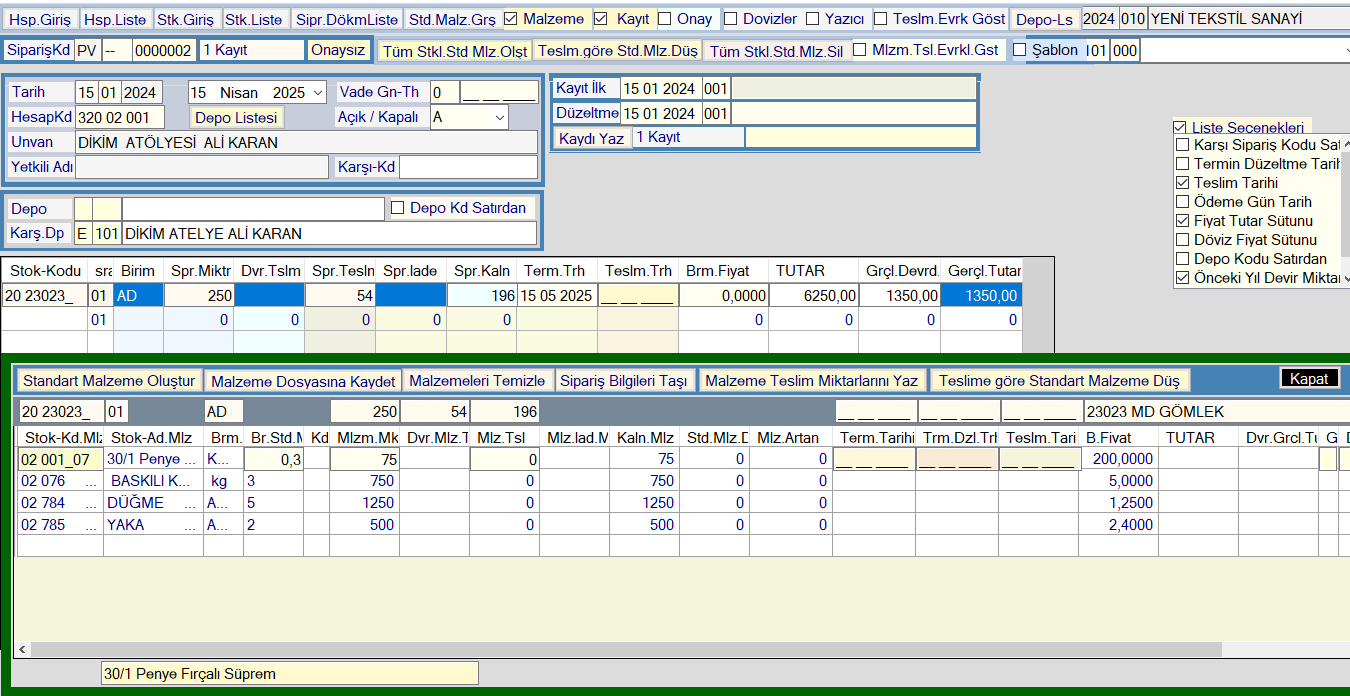Enable the Yazıcı checkbox

tap(813, 18)
